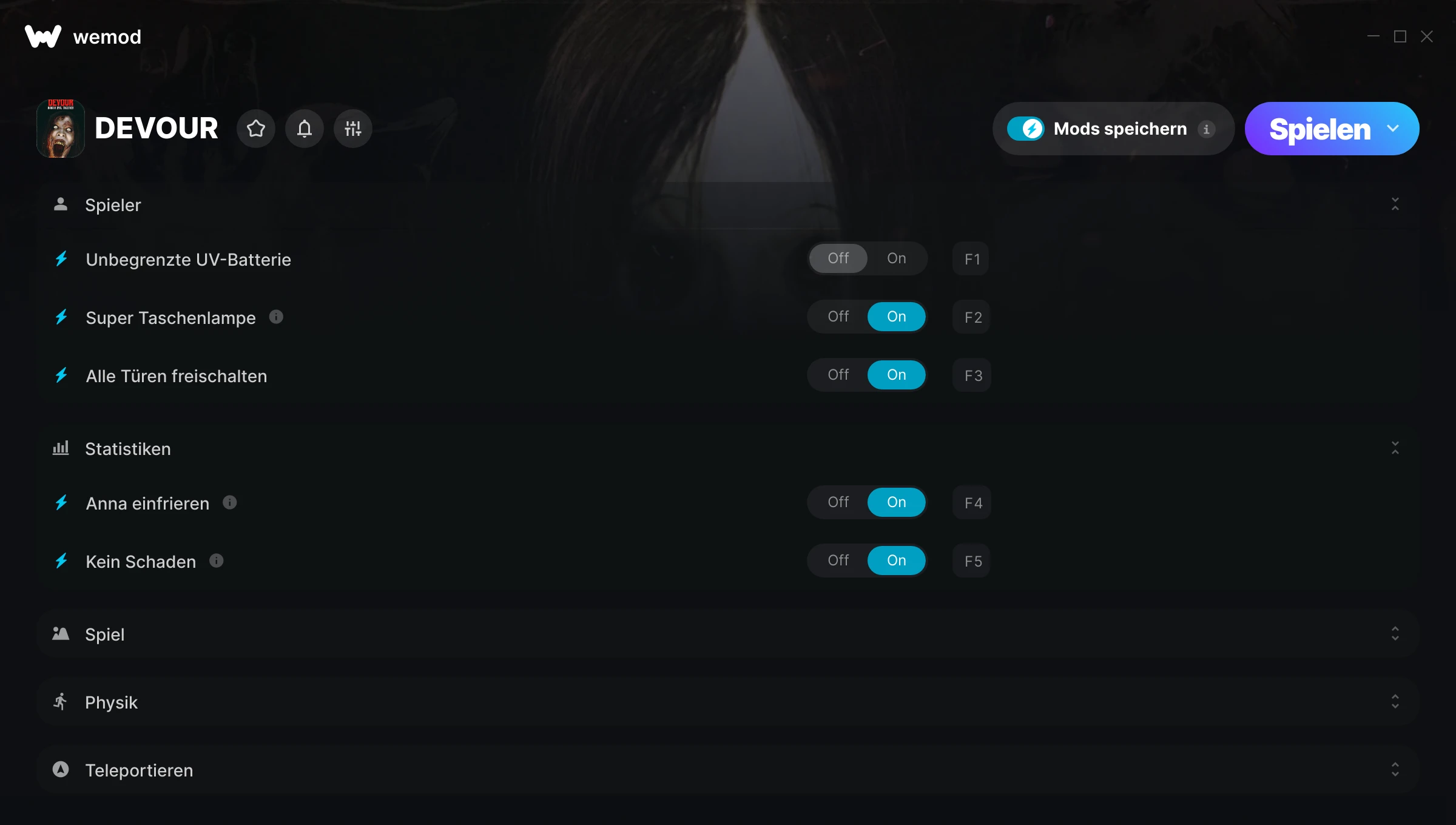Open the dropdown arrow on the Spielen button
The height and width of the screenshot is (825, 1456).
(x=1393, y=129)
